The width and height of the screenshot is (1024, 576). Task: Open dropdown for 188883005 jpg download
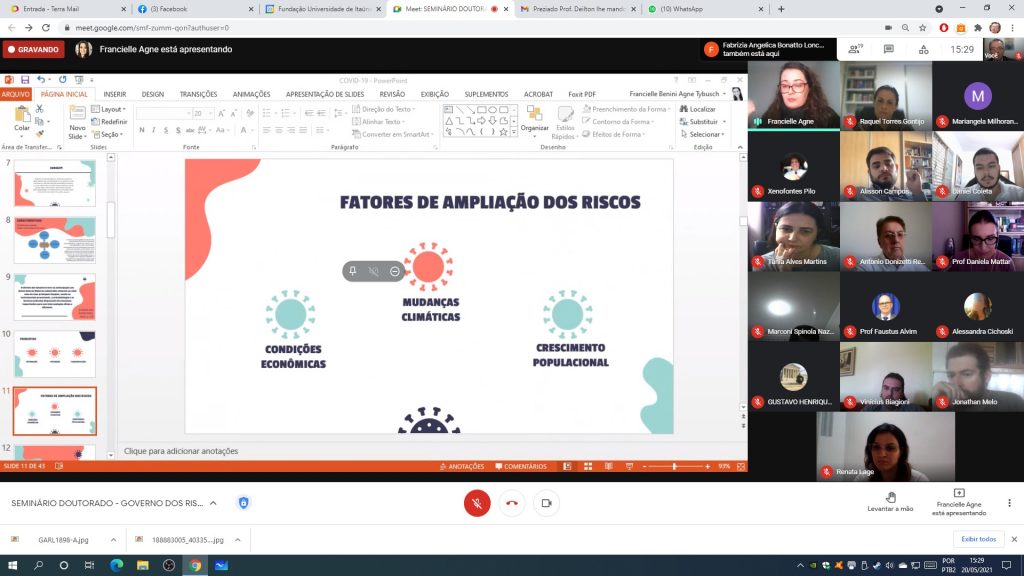pos(237,540)
